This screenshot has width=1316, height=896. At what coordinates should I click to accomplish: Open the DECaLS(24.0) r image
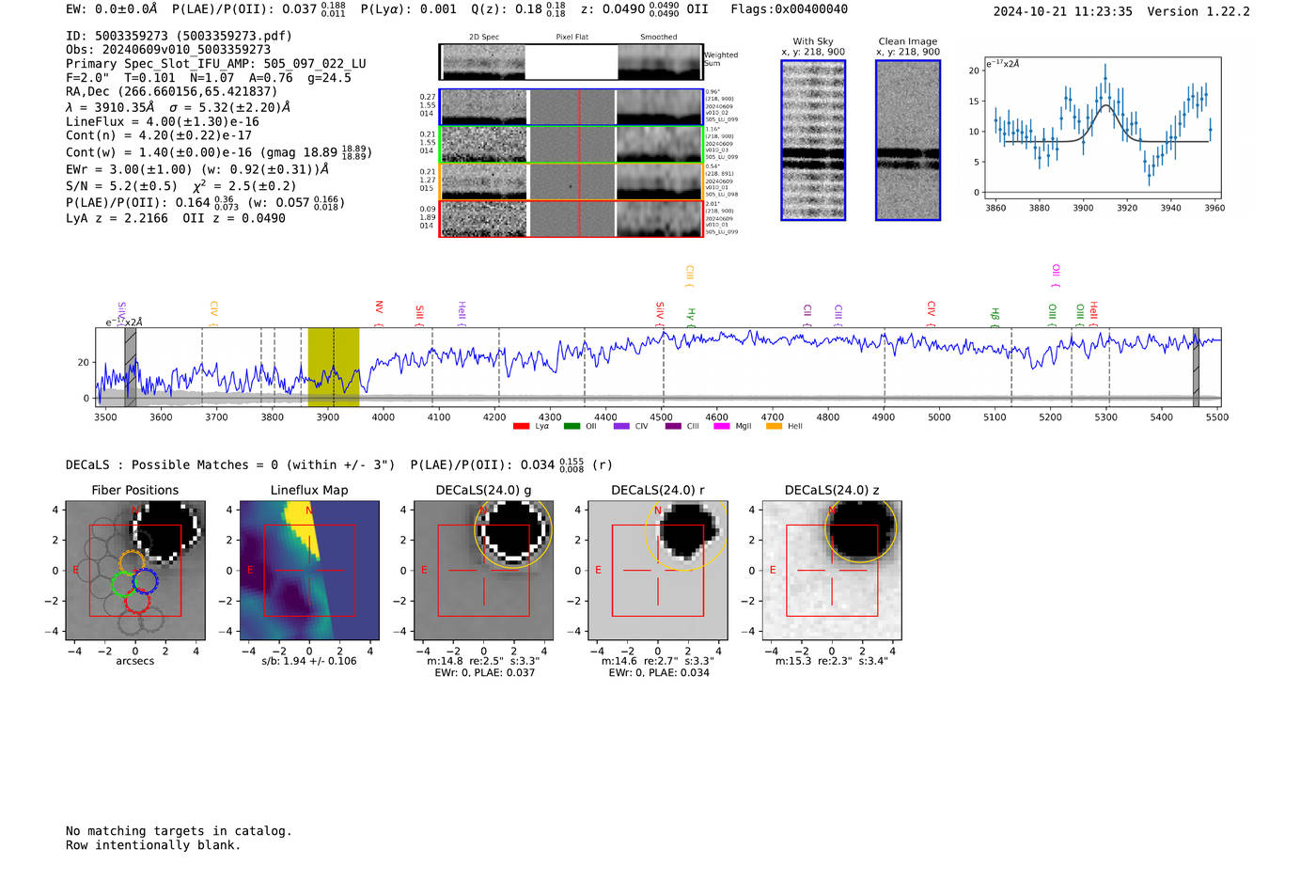click(x=657, y=570)
